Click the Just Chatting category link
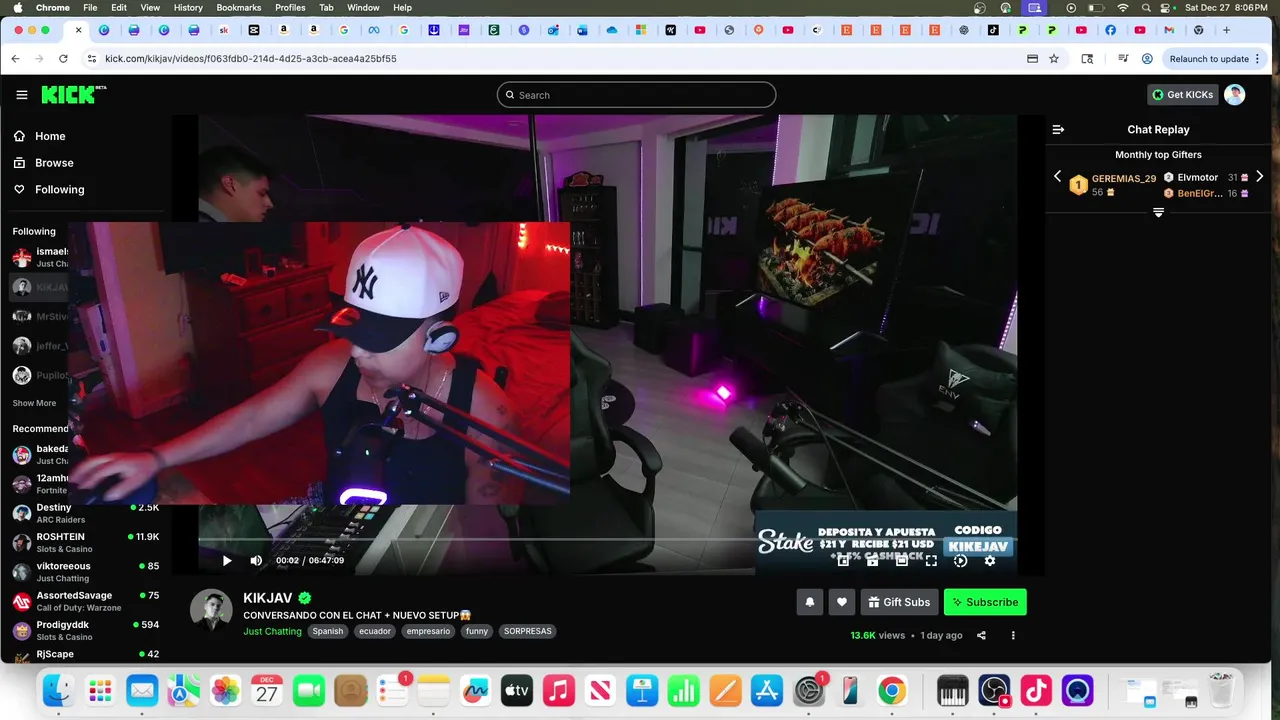 pyautogui.click(x=272, y=631)
